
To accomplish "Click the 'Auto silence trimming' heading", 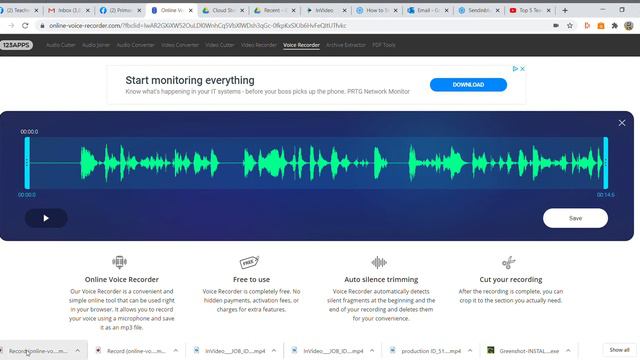I will tap(381, 280).
